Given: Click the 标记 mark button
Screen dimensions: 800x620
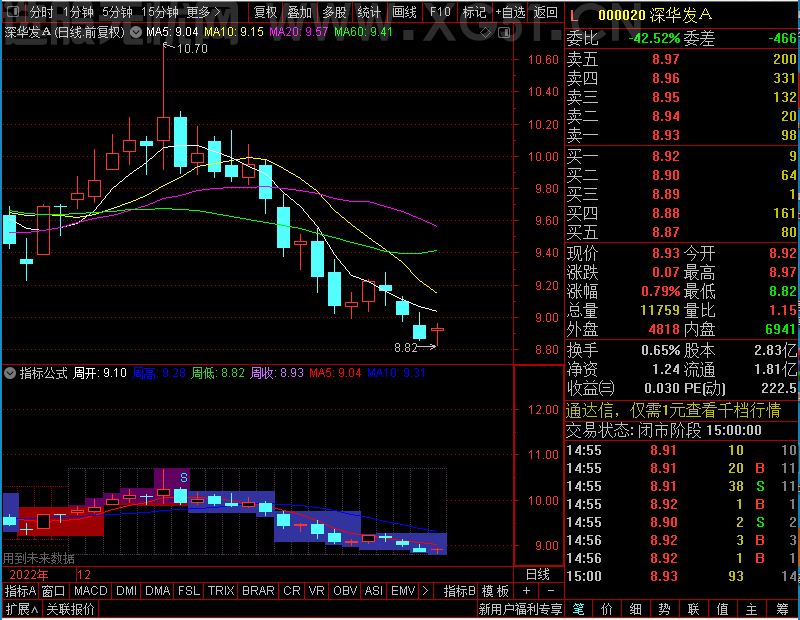Looking at the screenshot, I should [x=474, y=12].
